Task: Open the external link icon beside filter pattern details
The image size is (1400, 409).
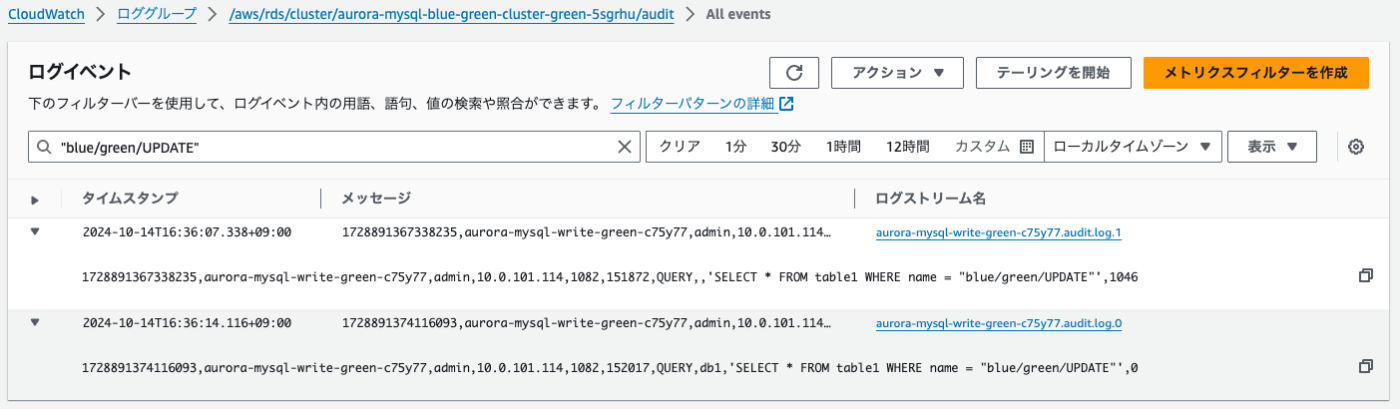Action: 787,103
